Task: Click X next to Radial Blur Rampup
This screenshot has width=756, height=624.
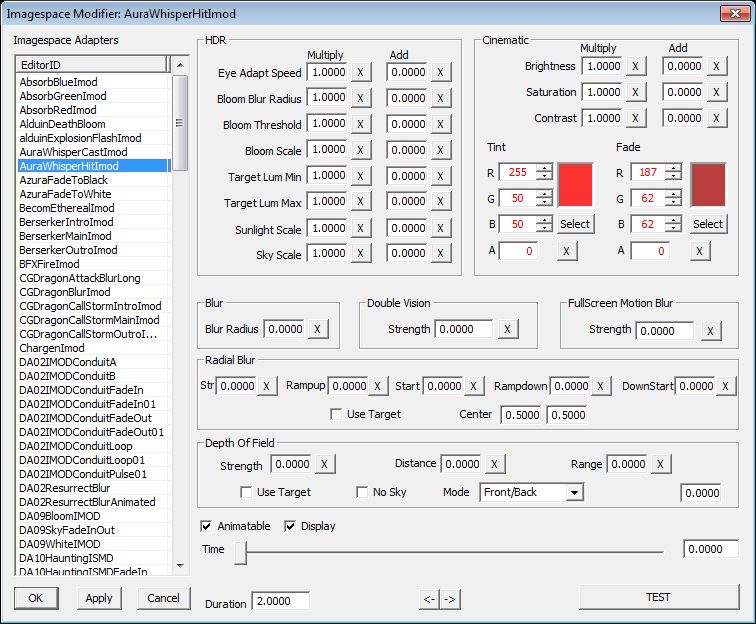Action: point(378,386)
